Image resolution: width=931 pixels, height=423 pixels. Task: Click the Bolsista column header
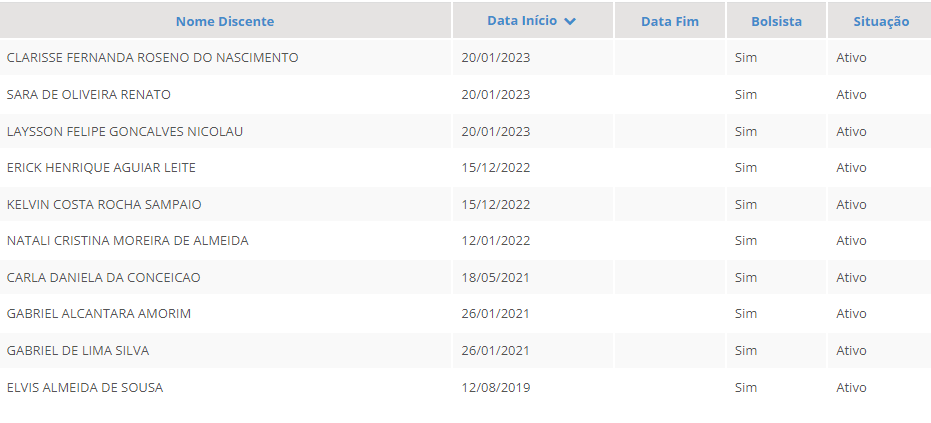[776, 22]
